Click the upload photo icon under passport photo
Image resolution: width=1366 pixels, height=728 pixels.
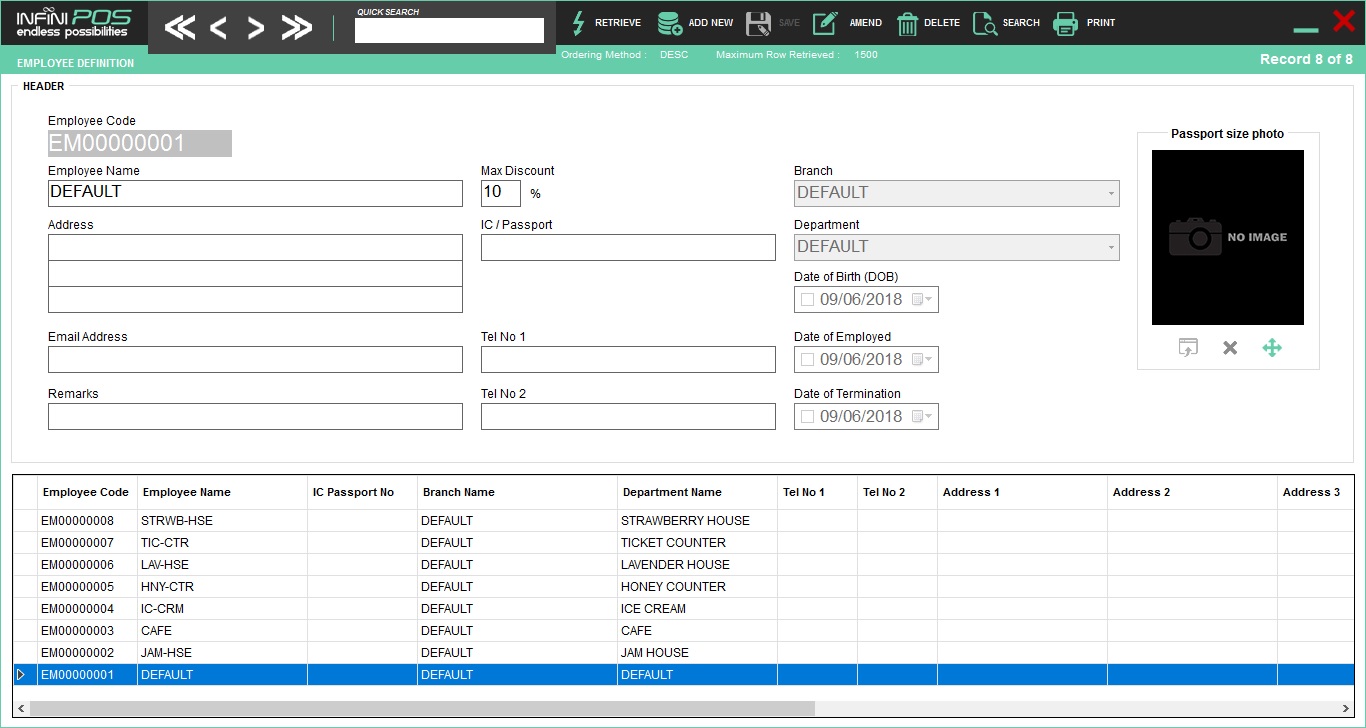pyautogui.click(x=1188, y=348)
